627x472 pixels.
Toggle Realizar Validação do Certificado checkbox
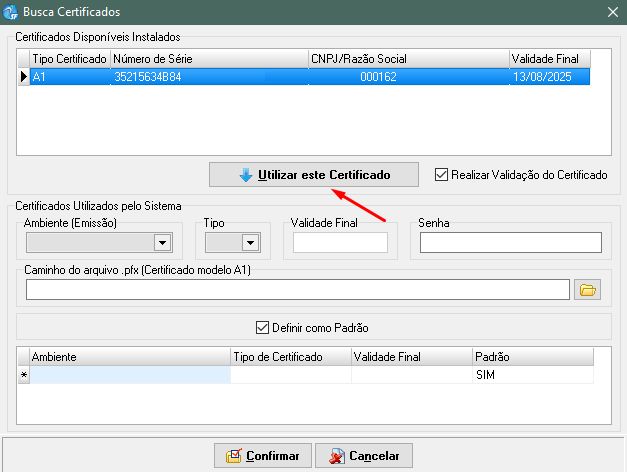pos(442,174)
